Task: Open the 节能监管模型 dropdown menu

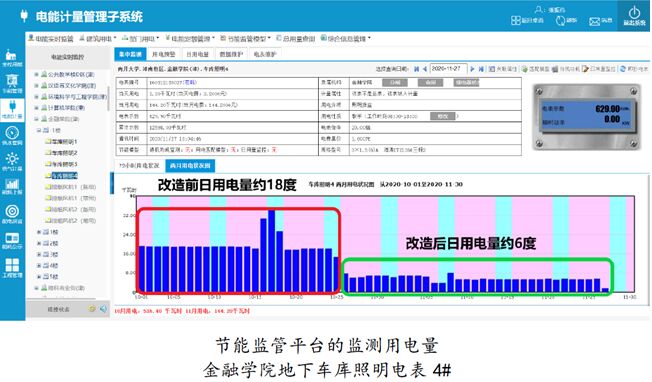Action: 246,39
